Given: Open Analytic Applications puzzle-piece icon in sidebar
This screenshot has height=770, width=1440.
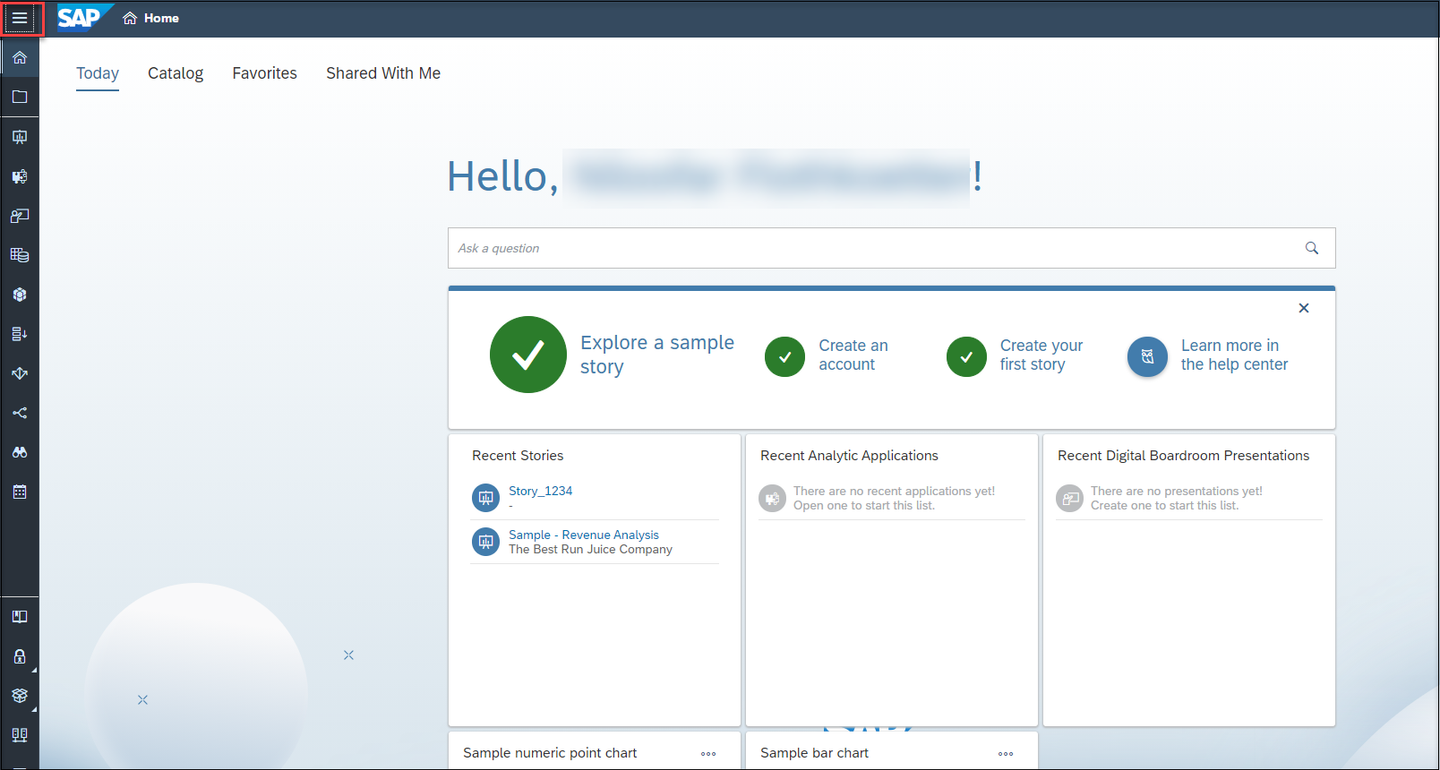Looking at the screenshot, I should [x=19, y=177].
